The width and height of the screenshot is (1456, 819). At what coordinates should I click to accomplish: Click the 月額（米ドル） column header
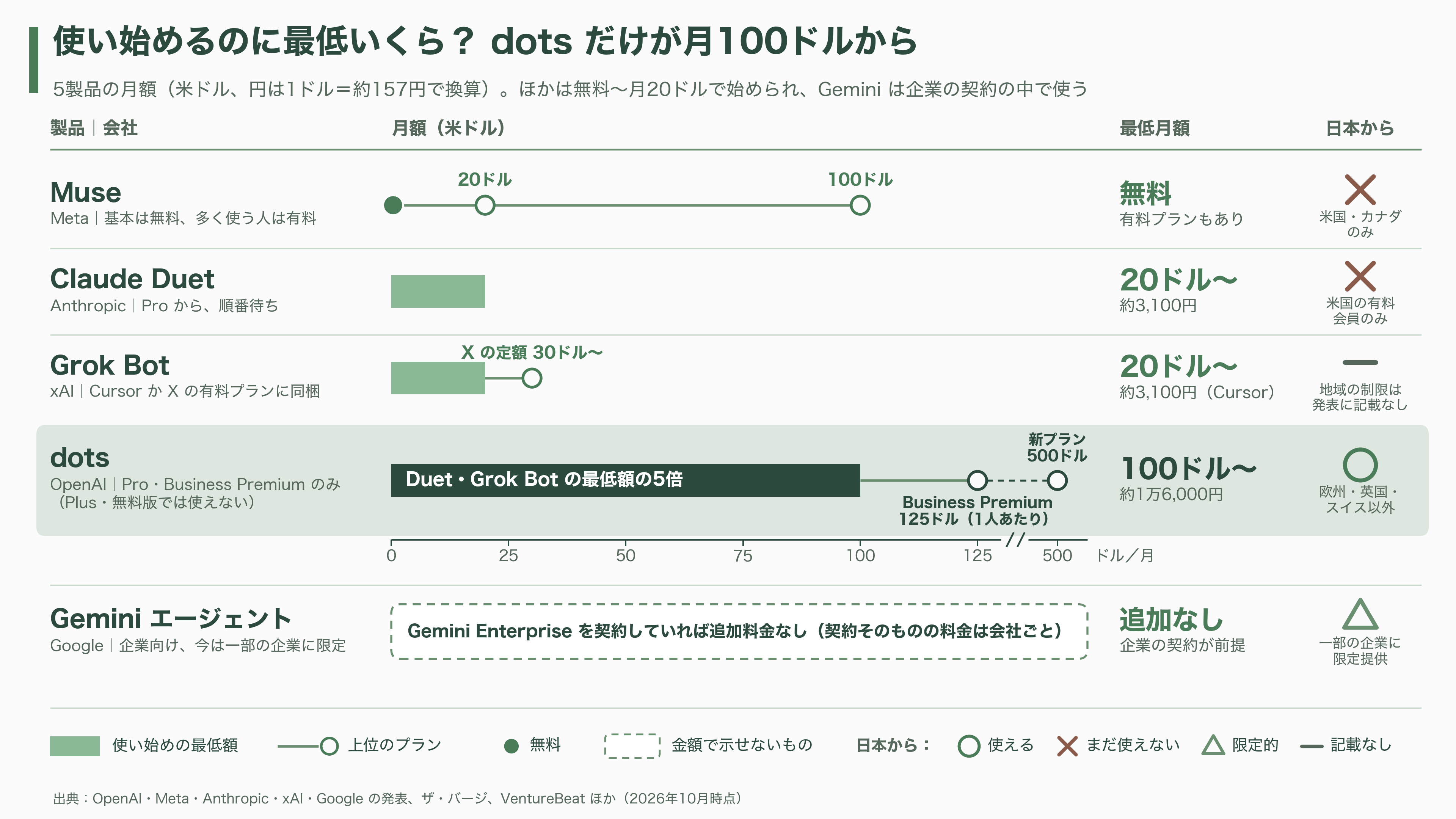(448, 128)
